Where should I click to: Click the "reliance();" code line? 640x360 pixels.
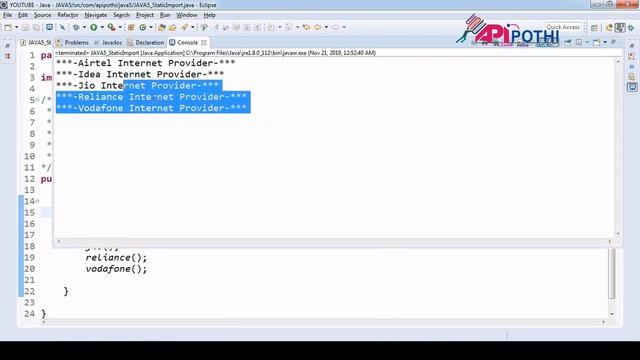coord(116,258)
